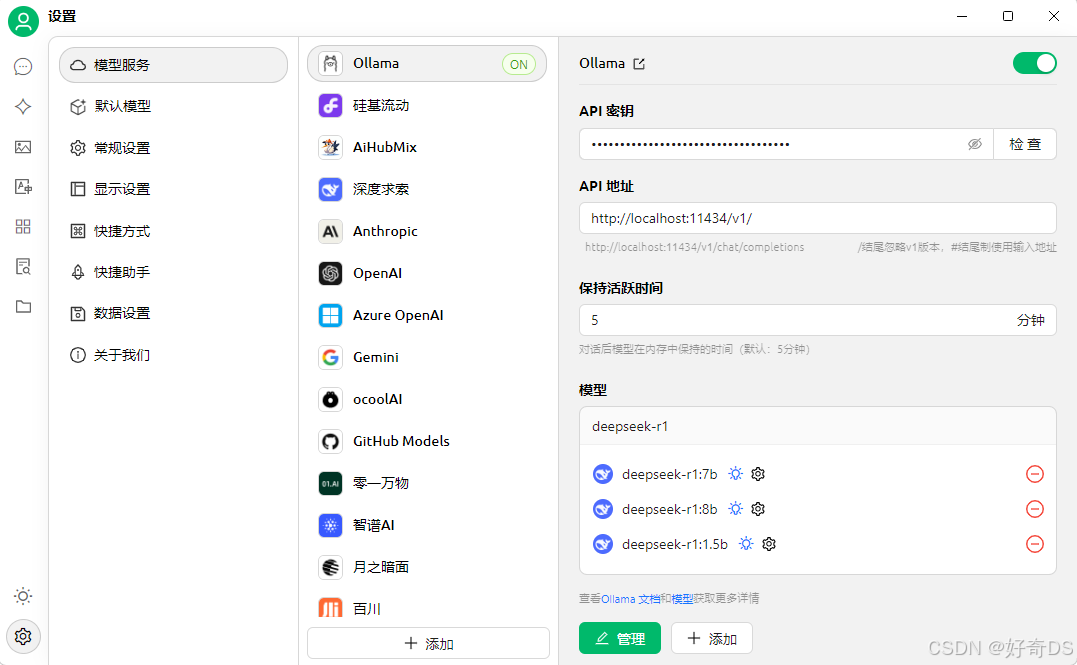Open the mini apps grid icon
1077x665 pixels.
[23, 227]
